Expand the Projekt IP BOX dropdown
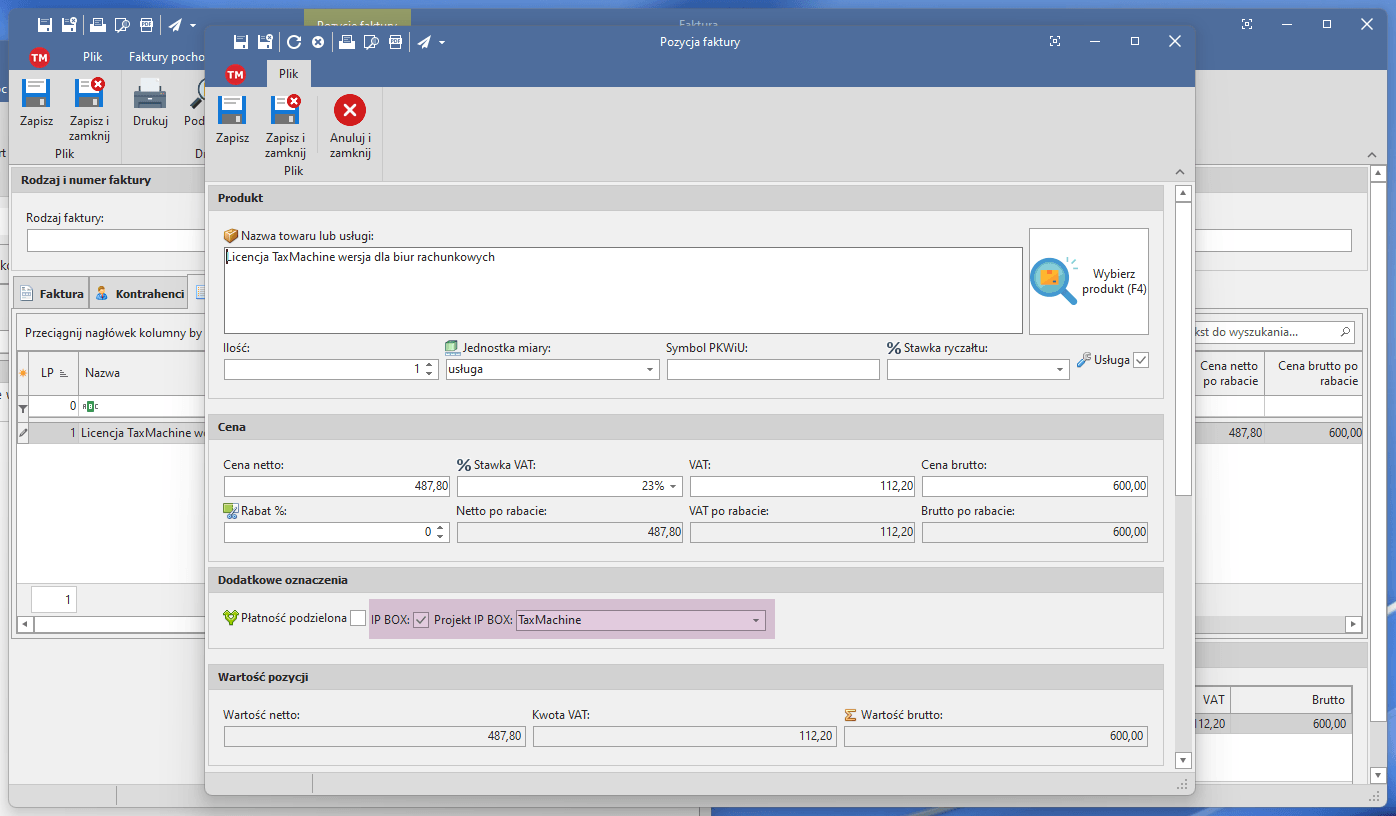The width and height of the screenshot is (1396, 816). 755,620
